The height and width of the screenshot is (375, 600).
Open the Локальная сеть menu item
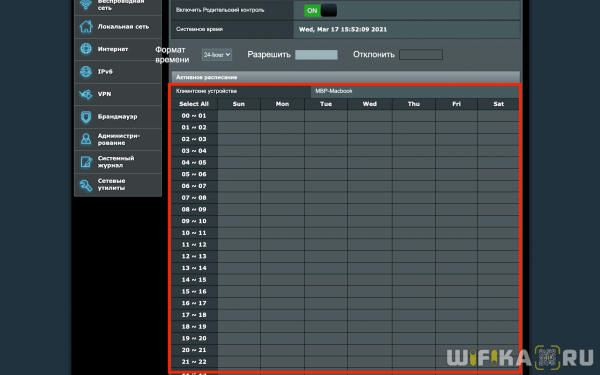pos(118,27)
